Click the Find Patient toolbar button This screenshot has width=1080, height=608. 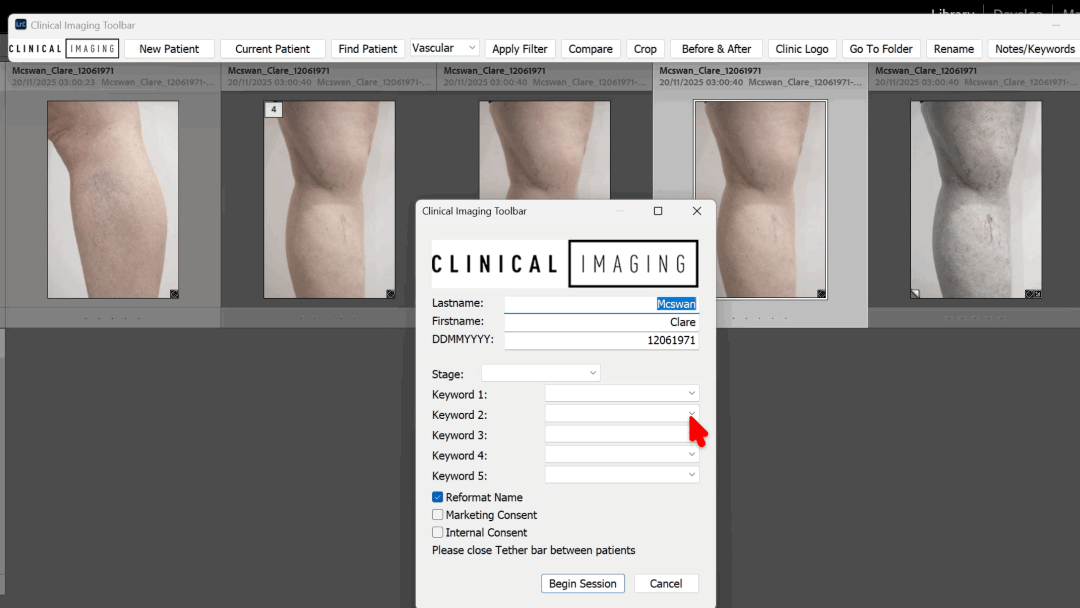point(368,49)
